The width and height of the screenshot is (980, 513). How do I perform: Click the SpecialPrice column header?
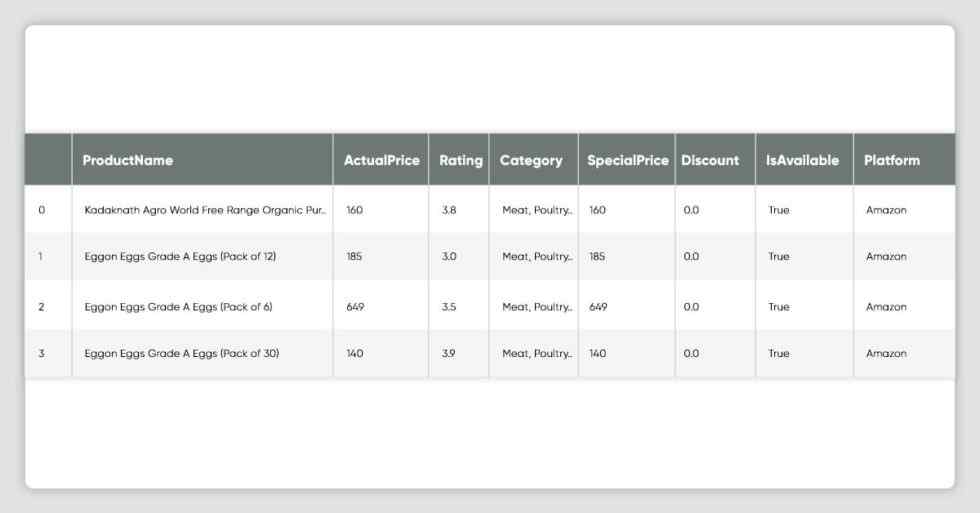coord(628,161)
